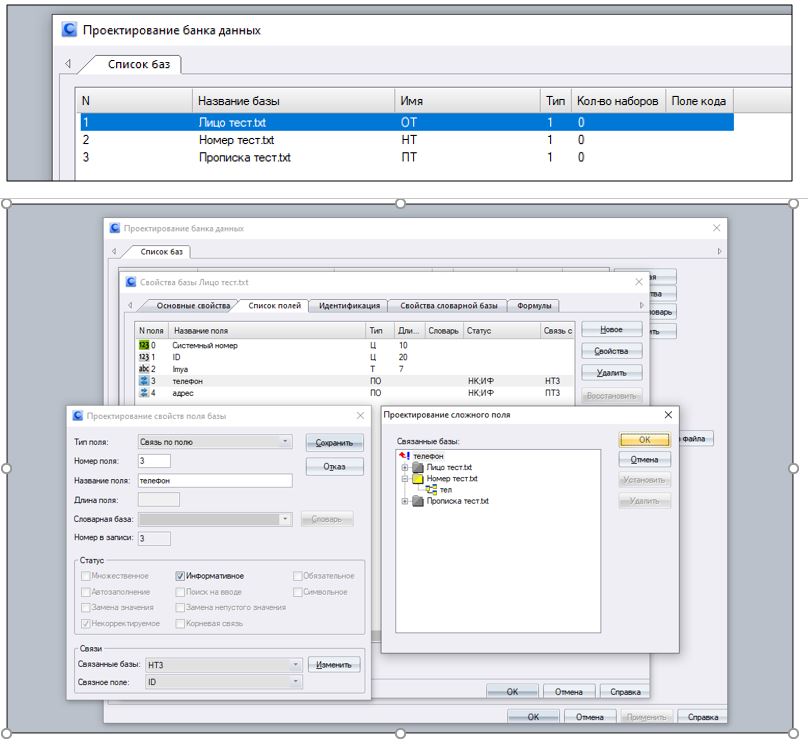The image size is (808, 745).
Task: Click the Отказ button
Action: tap(334, 467)
